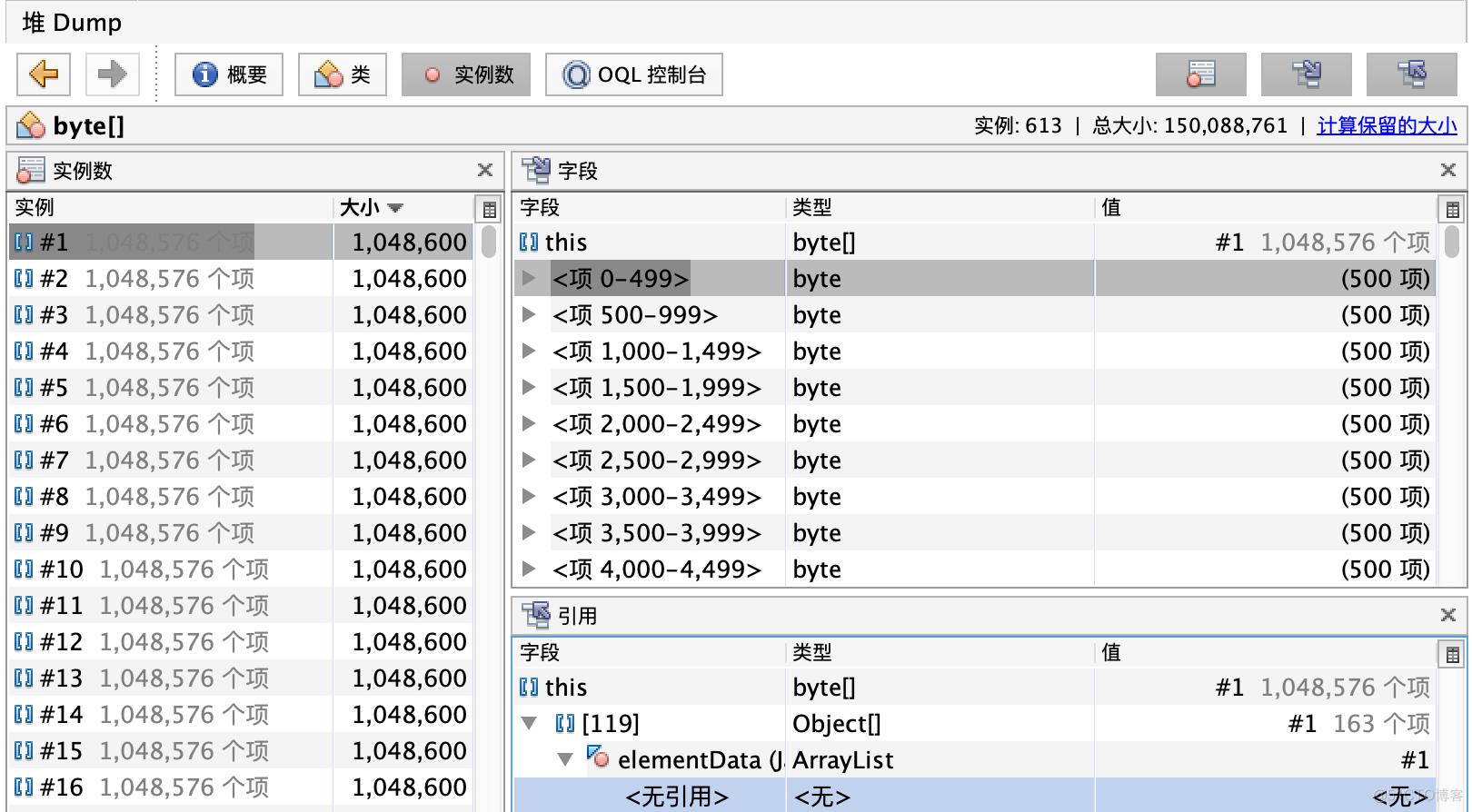Select the 'this' row in fields panel

pos(975,243)
